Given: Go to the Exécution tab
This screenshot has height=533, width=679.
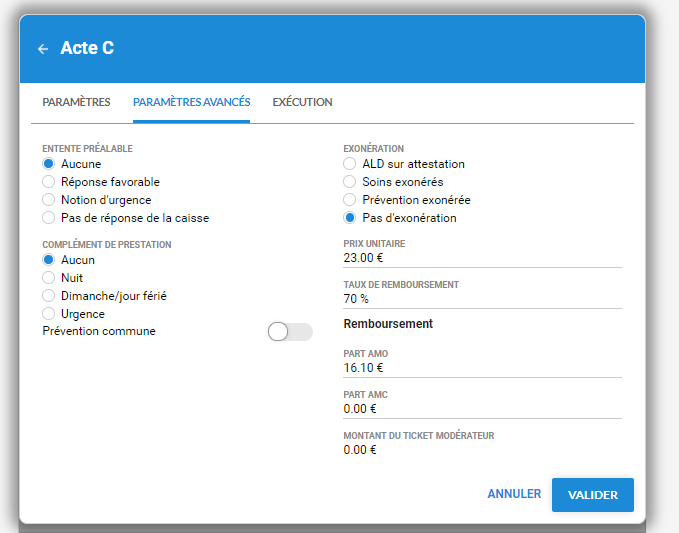Looking at the screenshot, I should 302,102.
